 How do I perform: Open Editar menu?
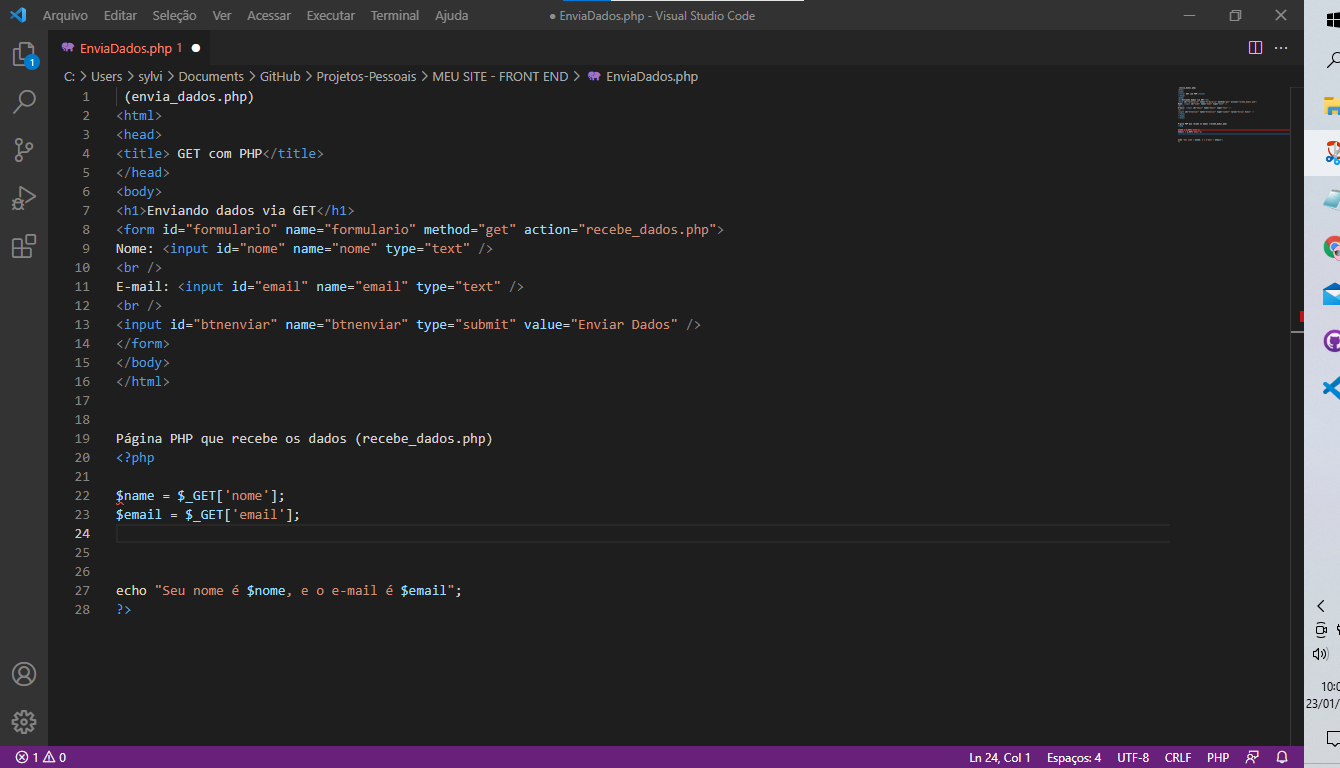click(x=120, y=15)
